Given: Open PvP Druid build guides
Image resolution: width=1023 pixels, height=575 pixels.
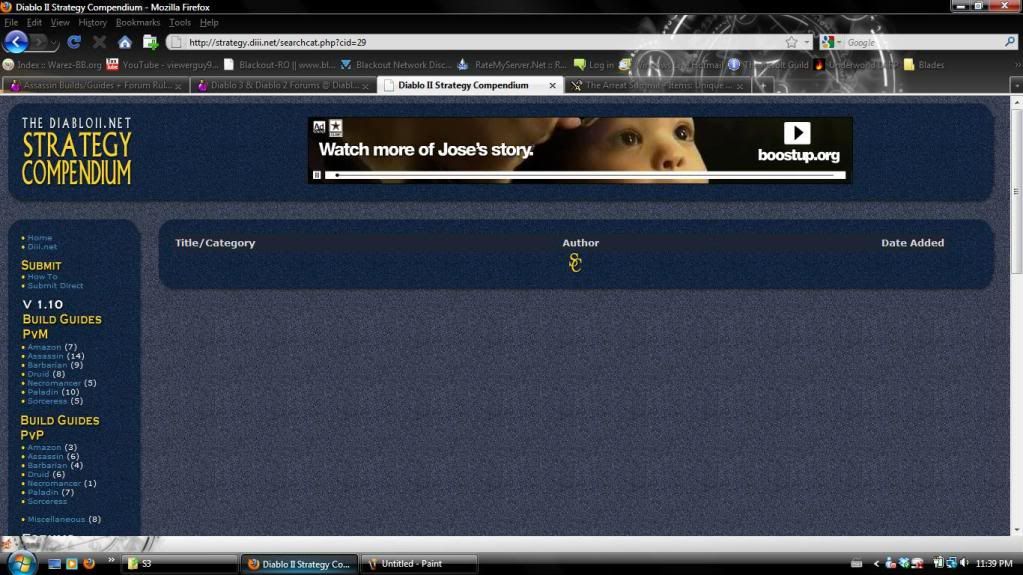Looking at the screenshot, I should [x=38, y=474].
